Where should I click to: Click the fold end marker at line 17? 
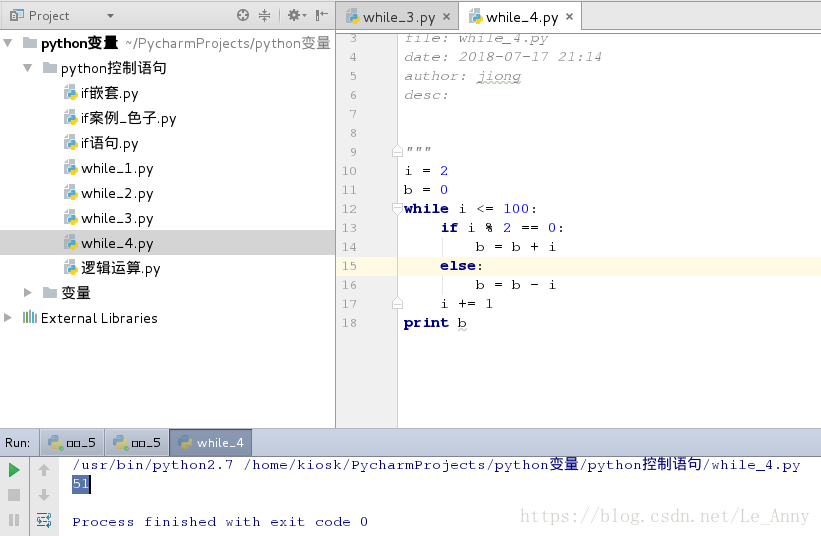(x=397, y=303)
